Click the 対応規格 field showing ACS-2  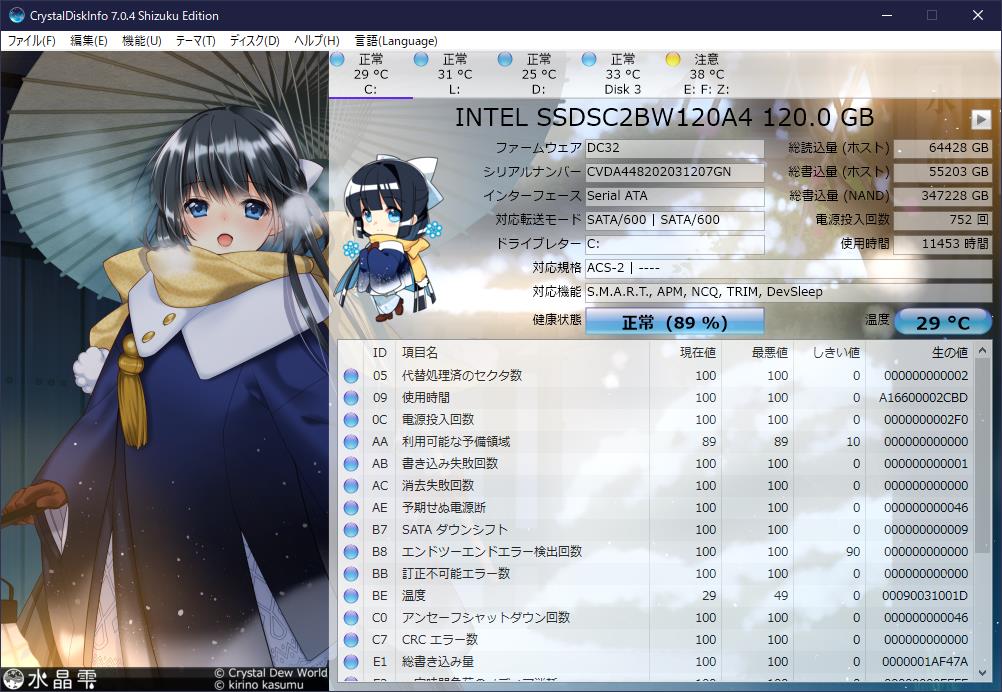pyautogui.click(x=789, y=268)
